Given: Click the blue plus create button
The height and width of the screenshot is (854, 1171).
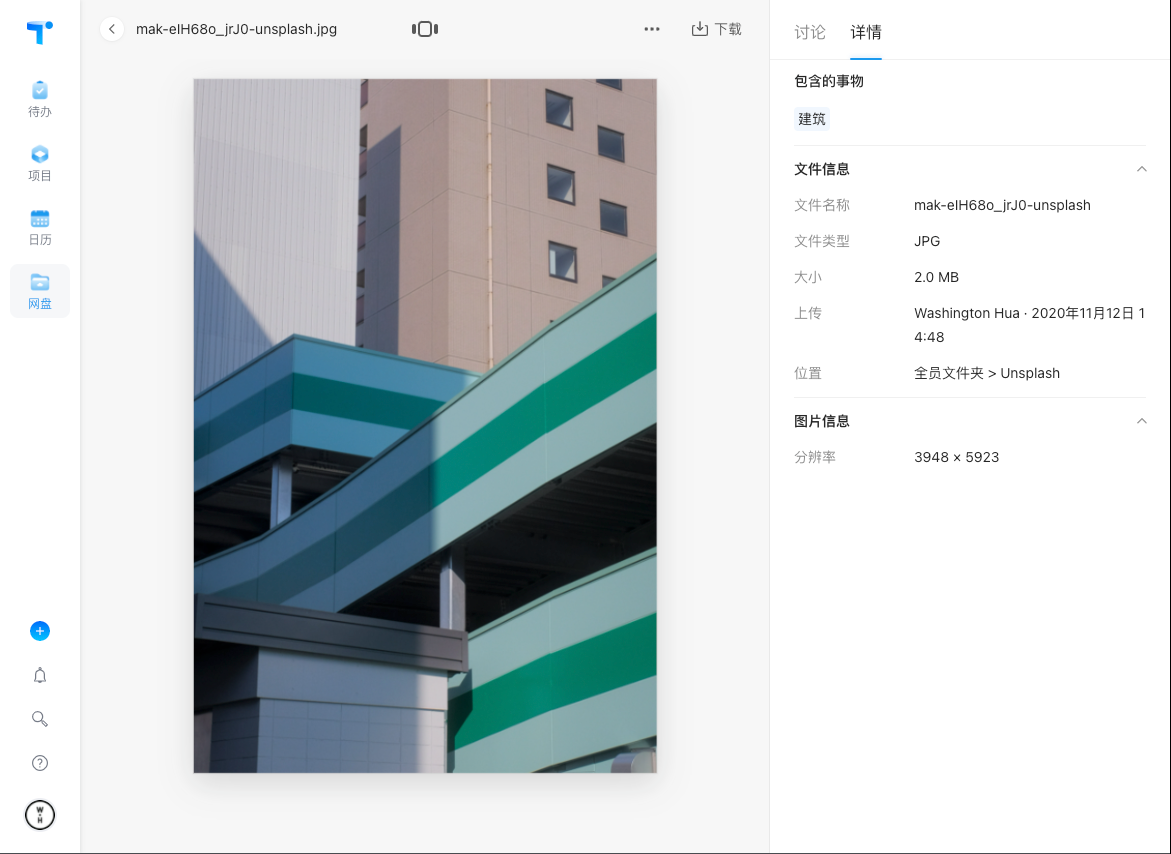Looking at the screenshot, I should [x=40, y=631].
